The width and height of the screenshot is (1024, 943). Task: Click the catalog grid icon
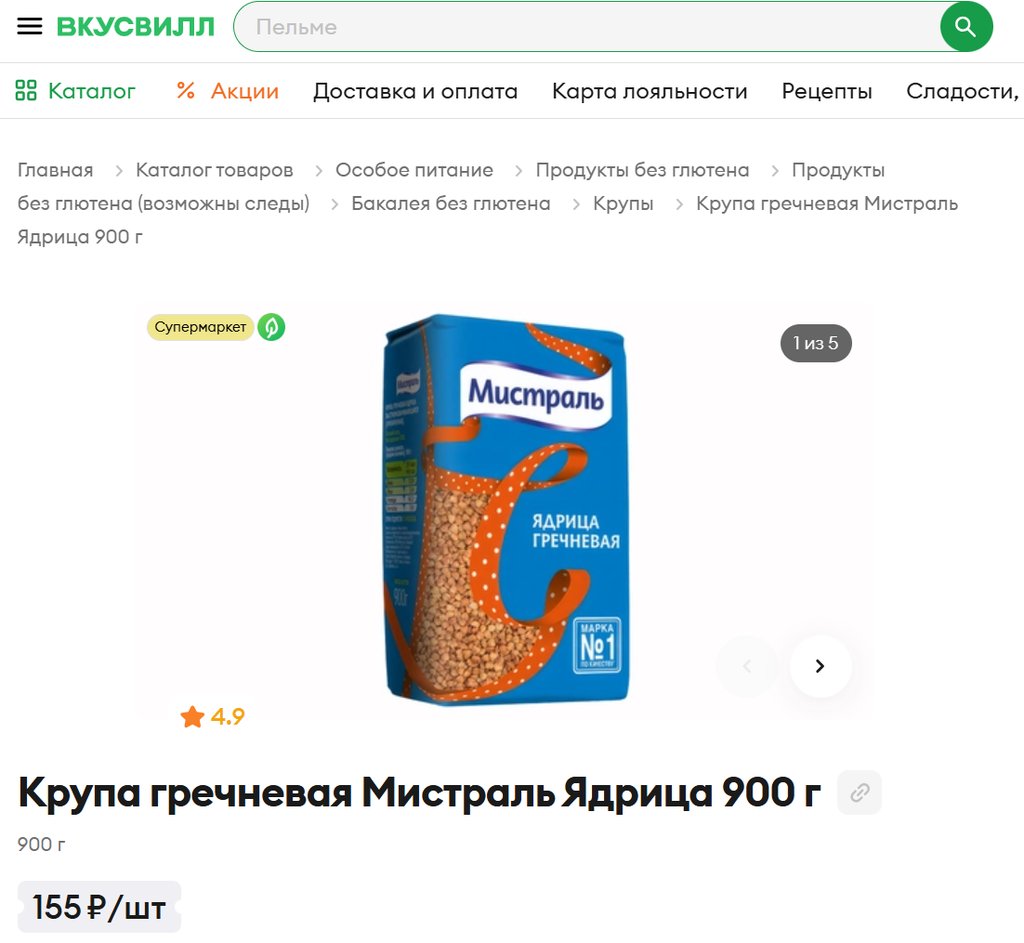[x=26, y=90]
